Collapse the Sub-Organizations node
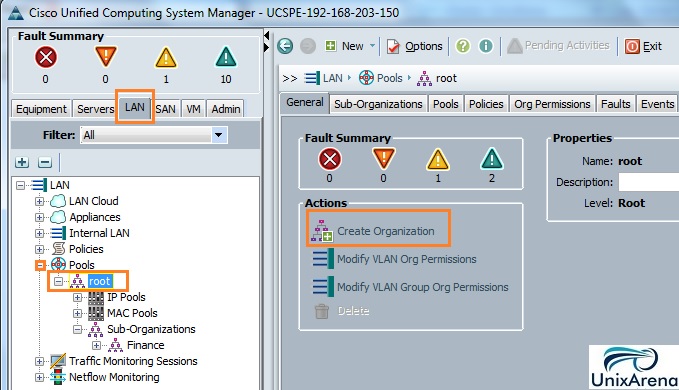The image size is (679, 390). point(78,329)
